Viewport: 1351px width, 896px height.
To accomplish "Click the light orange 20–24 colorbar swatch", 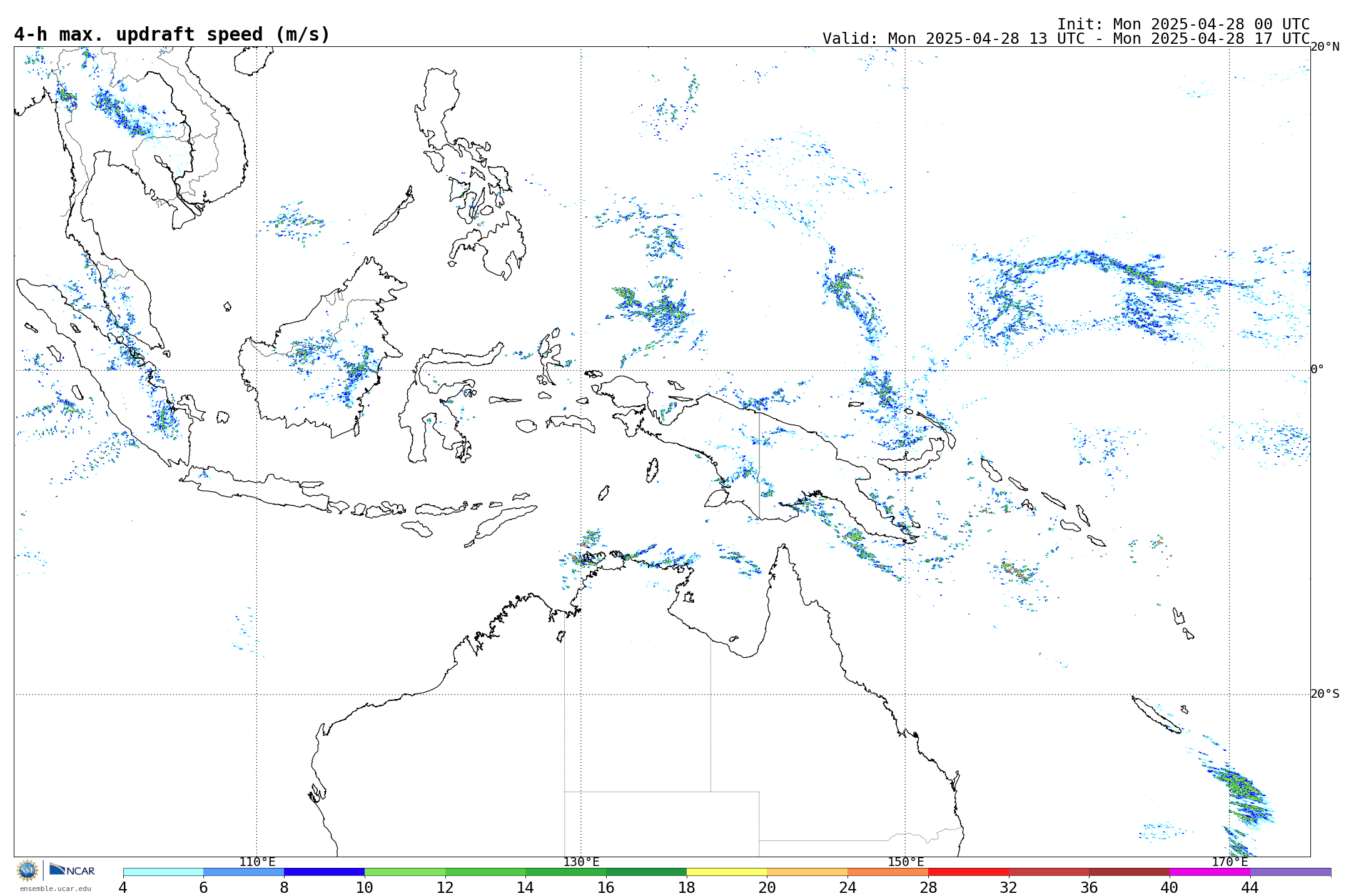I will (x=807, y=872).
